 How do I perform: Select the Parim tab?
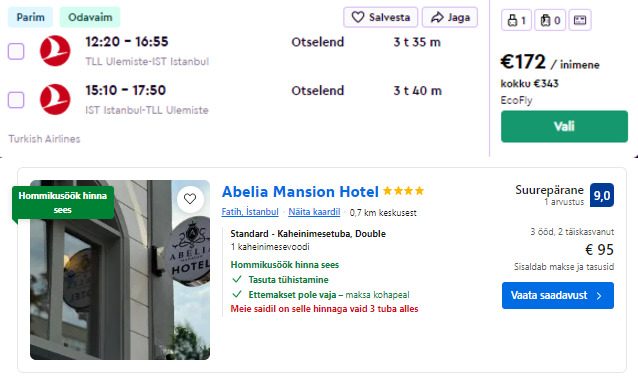[31, 17]
